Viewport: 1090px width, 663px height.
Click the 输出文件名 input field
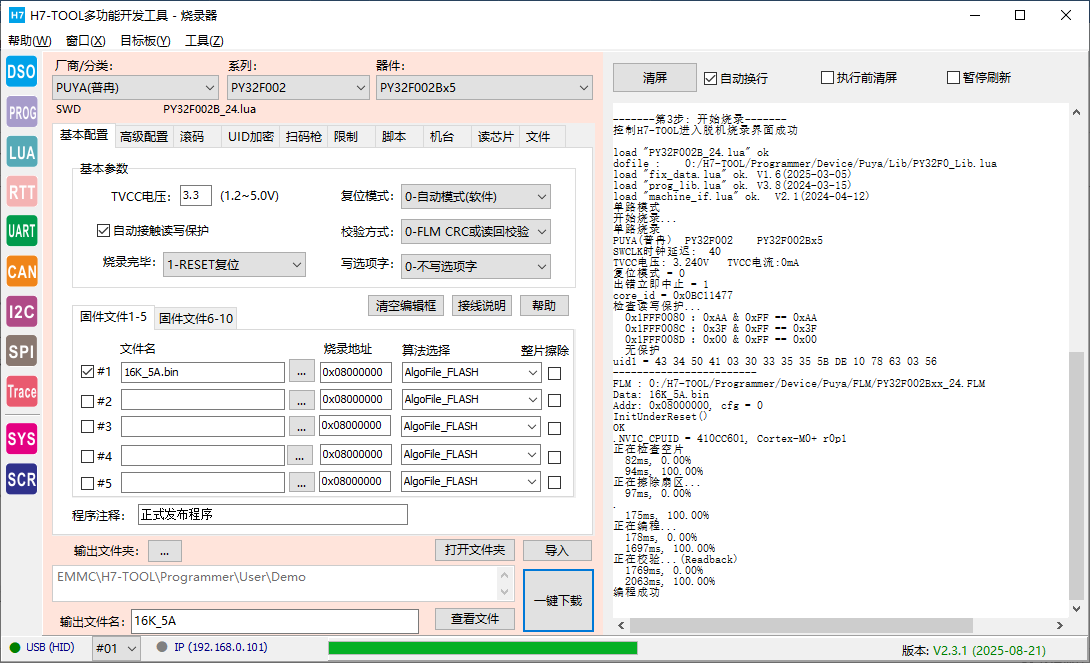click(x=274, y=621)
